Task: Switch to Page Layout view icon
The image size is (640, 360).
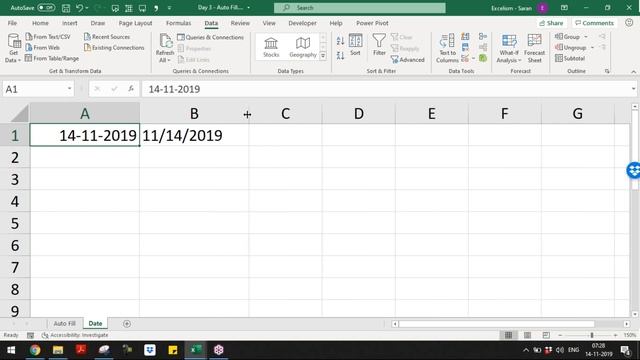Action: 527,335
